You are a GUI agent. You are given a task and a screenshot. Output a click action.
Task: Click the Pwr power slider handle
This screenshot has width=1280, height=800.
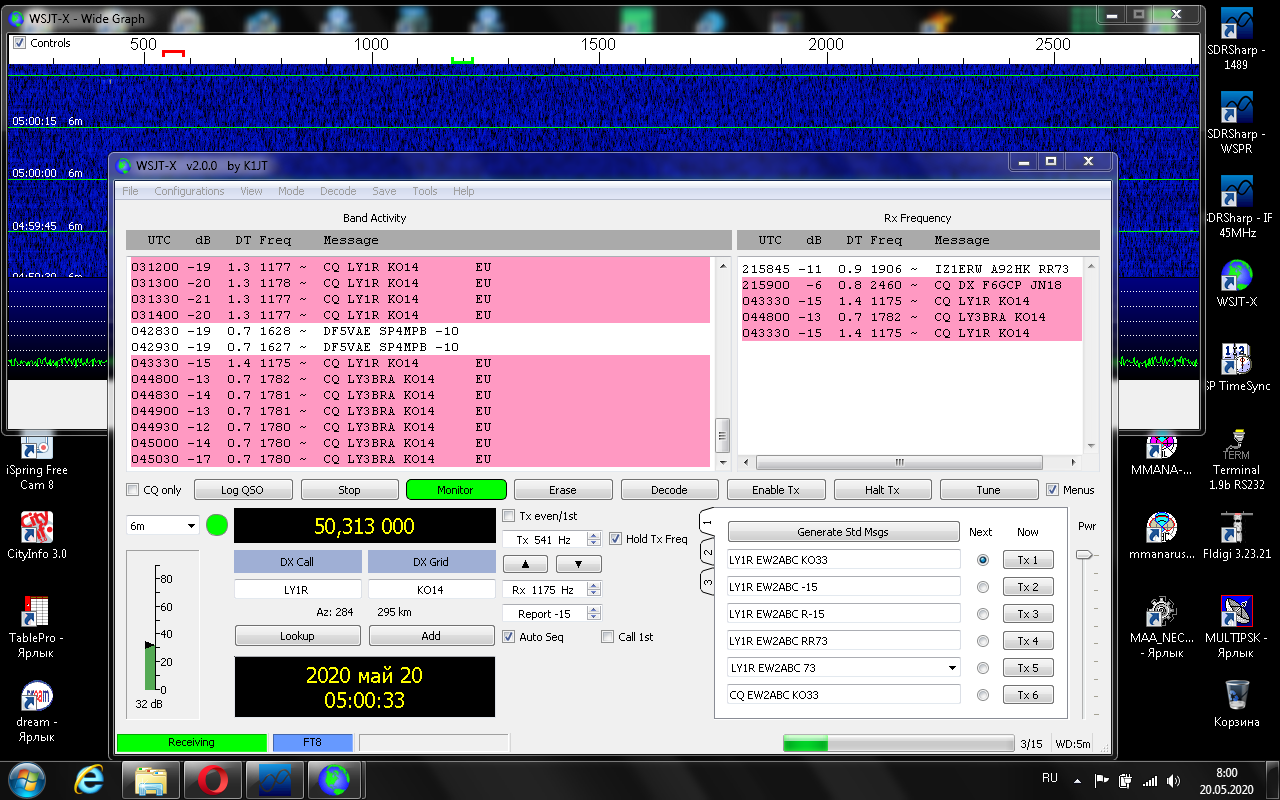click(x=1084, y=554)
